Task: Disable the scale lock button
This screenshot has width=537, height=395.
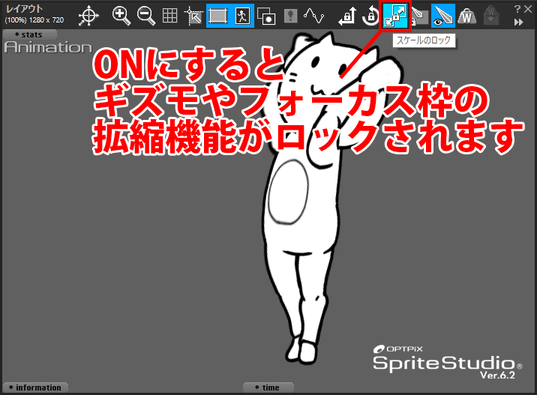Action: [x=395, y=16]
